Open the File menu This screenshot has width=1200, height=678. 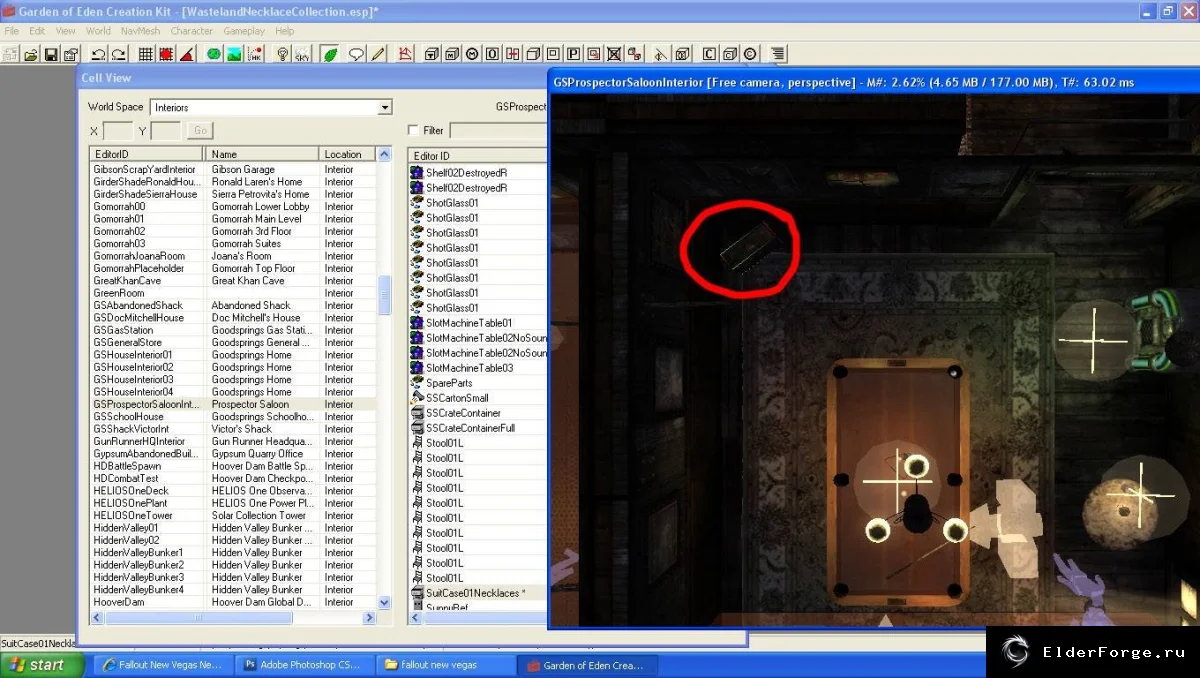[11, 31]
